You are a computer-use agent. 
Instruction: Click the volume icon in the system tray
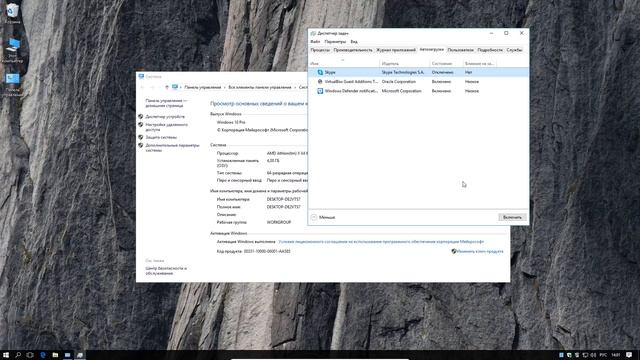pyautogui.click(x=593, y=355)
